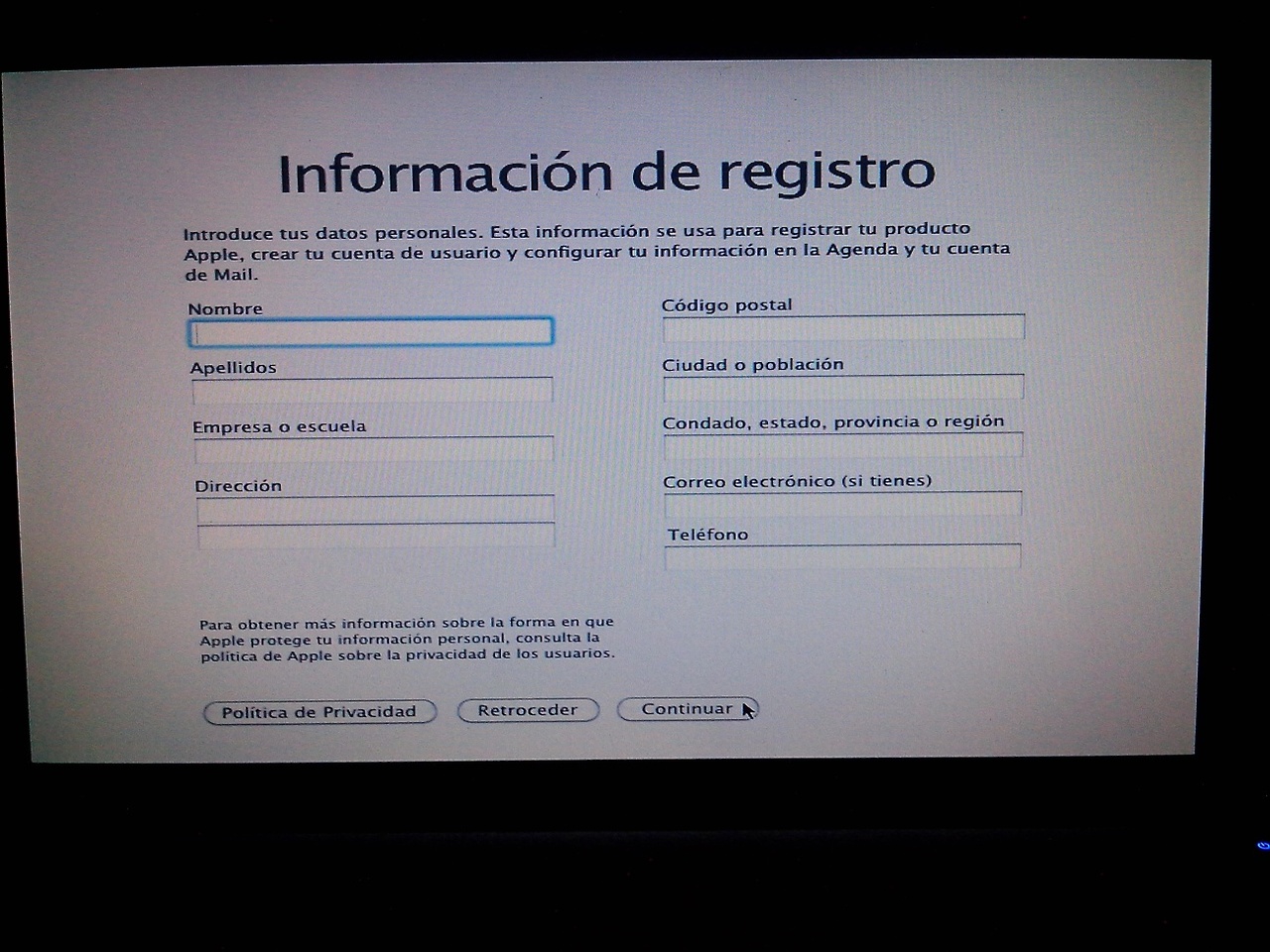Viewport: 1270px width, 952px height.
Task: Click the intro paragraph about datos personales
Action: click(x=595, y=252)
